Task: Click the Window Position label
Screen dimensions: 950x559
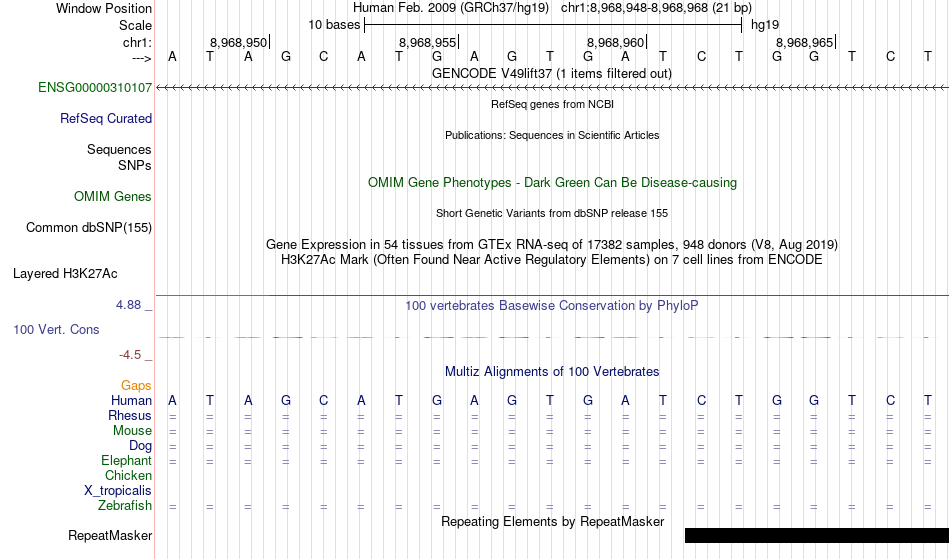Action: (104, 8)
